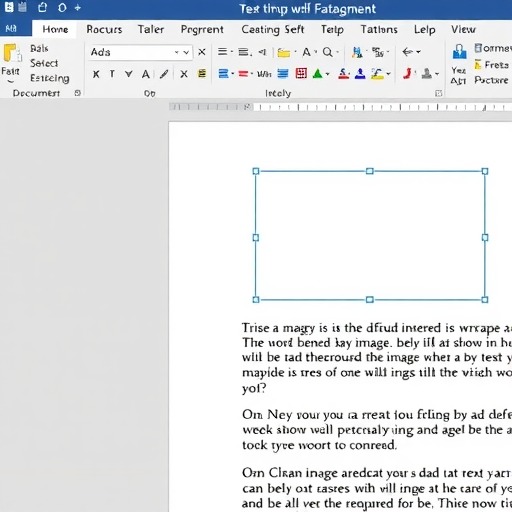This screenshot has height=512, width=512.
Task: Click the large A icon next to the folder
Action: pos(306,52)
